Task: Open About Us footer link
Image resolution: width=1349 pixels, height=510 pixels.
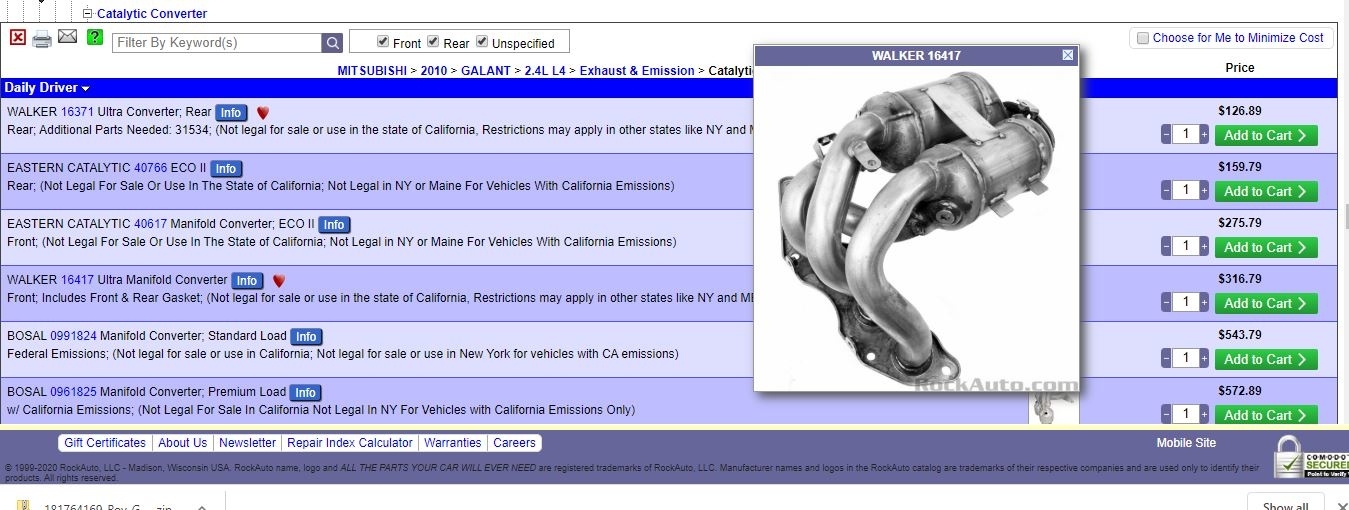Action: pyautogui.click(x=183, y=443)
